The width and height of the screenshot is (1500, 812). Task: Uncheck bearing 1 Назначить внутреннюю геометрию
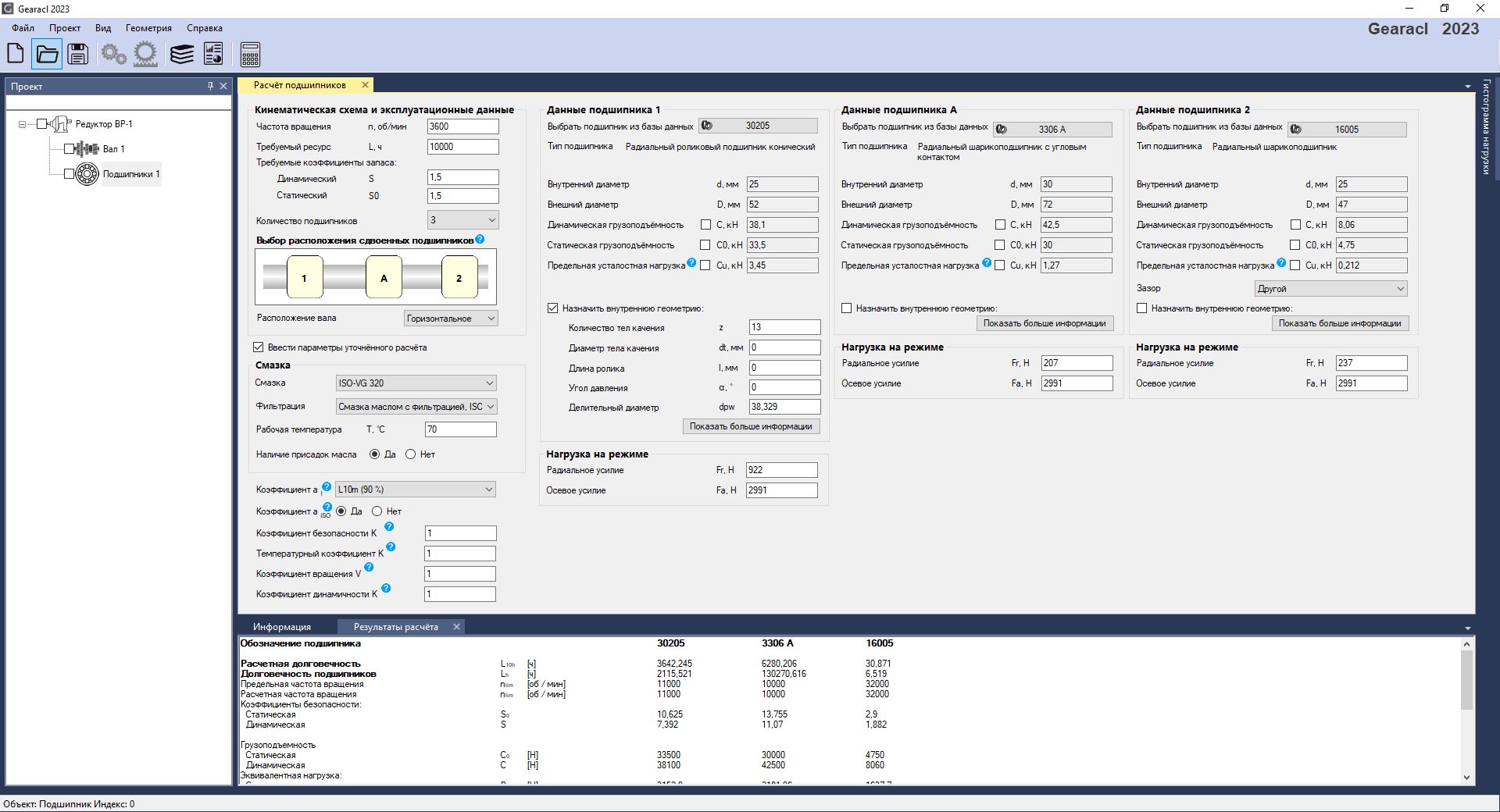click(553, 308)
